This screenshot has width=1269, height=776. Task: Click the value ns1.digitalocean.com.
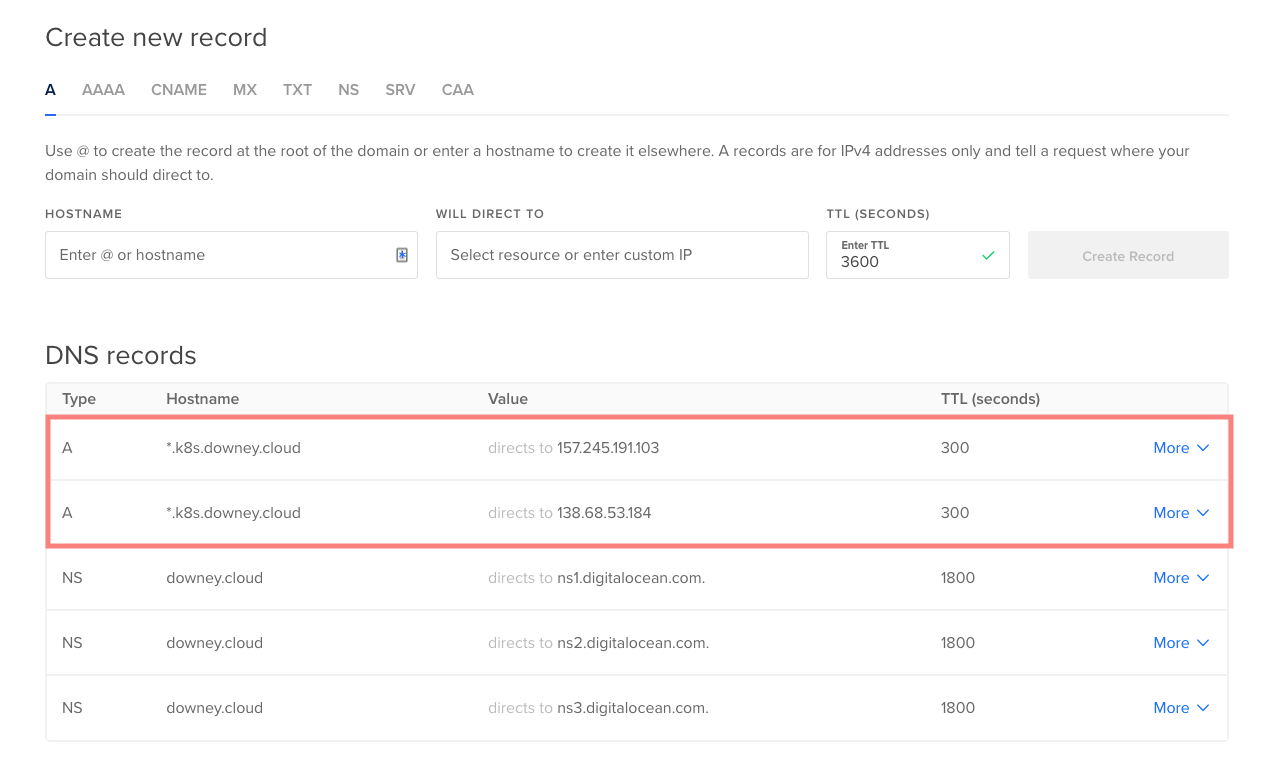point(631,578)
